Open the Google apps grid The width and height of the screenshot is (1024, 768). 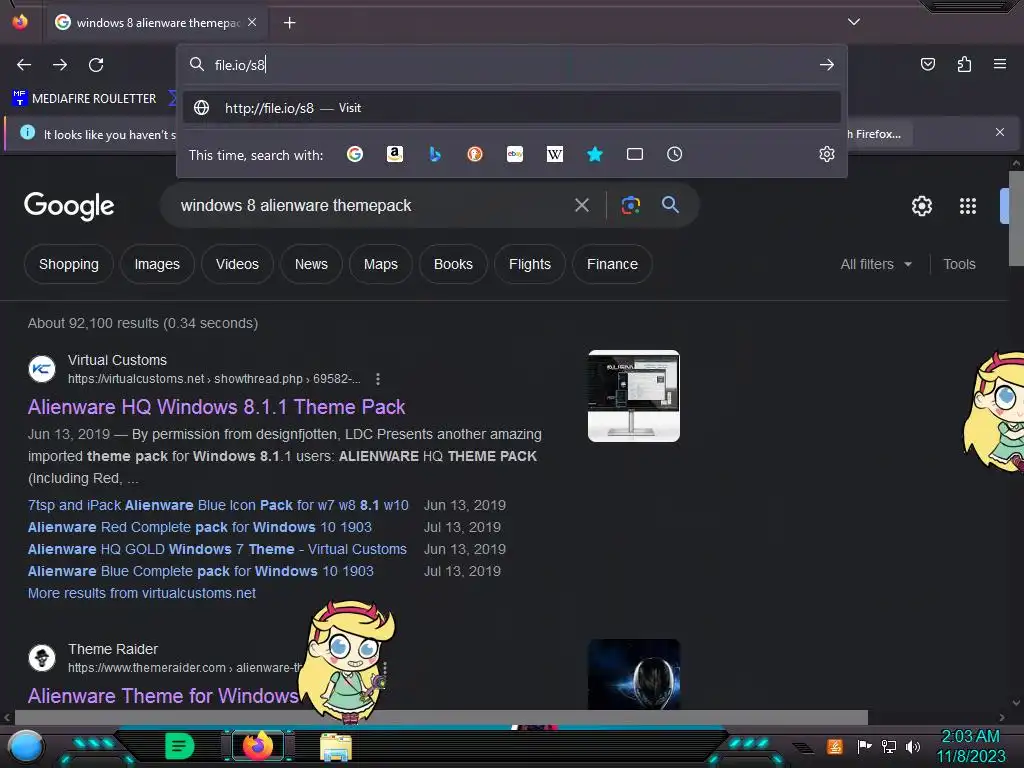click(967, 206)
